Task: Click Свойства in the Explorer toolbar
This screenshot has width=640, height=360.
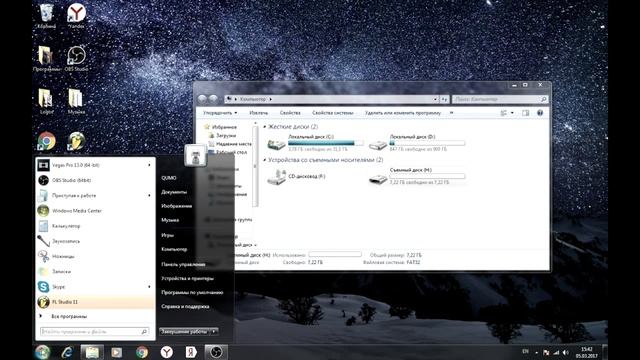Action: tap(290, 113)
